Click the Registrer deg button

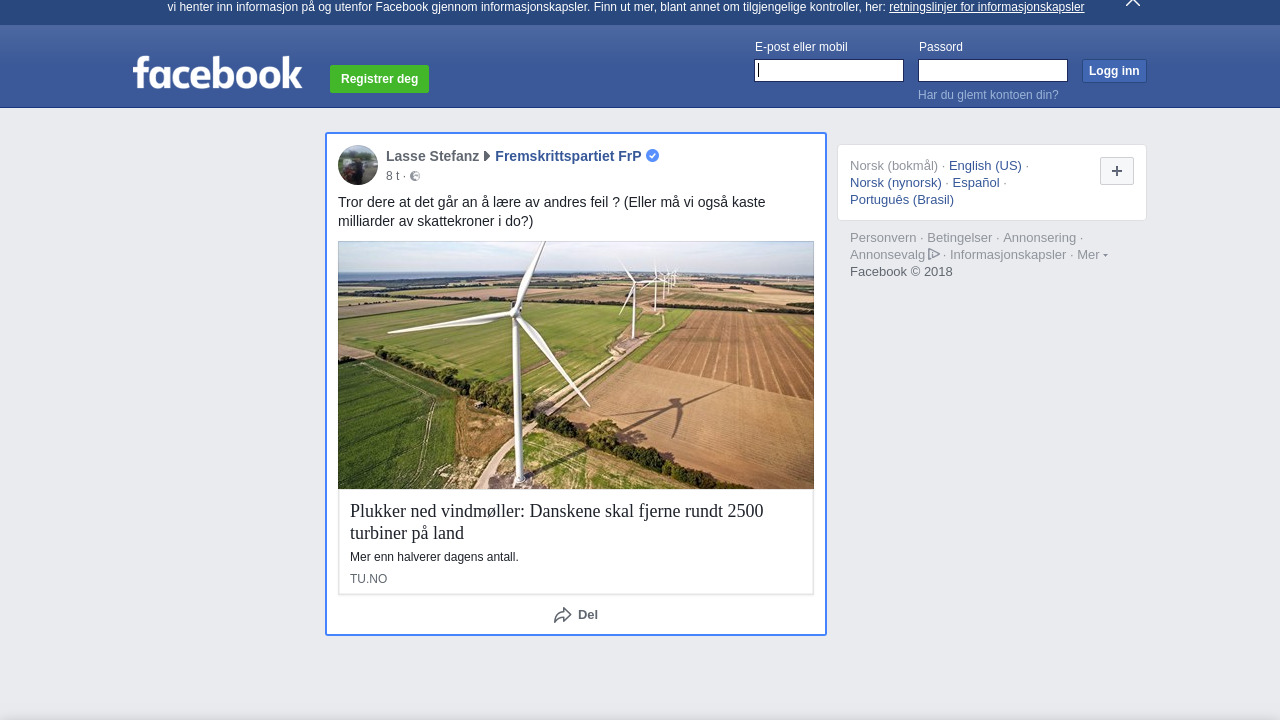(379, 79)
